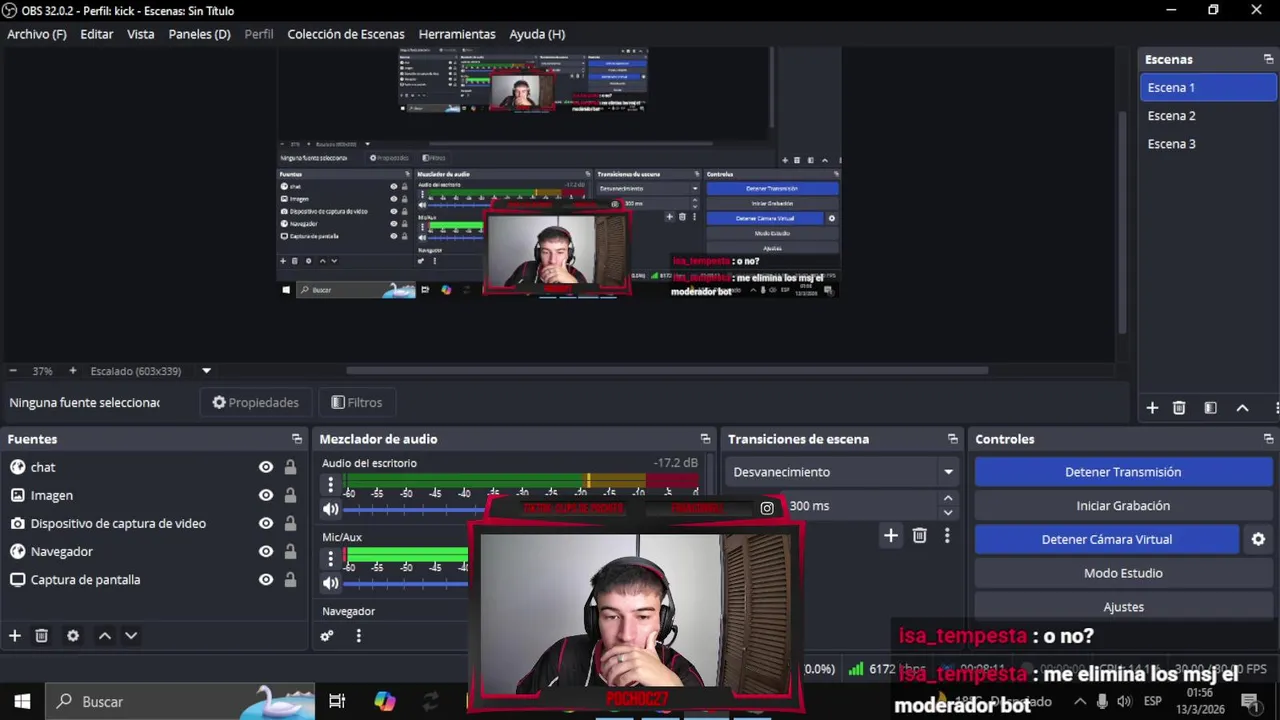Zoom out preview with minus icon
The image size is (1280, 720).
click(x=12, y=371)
